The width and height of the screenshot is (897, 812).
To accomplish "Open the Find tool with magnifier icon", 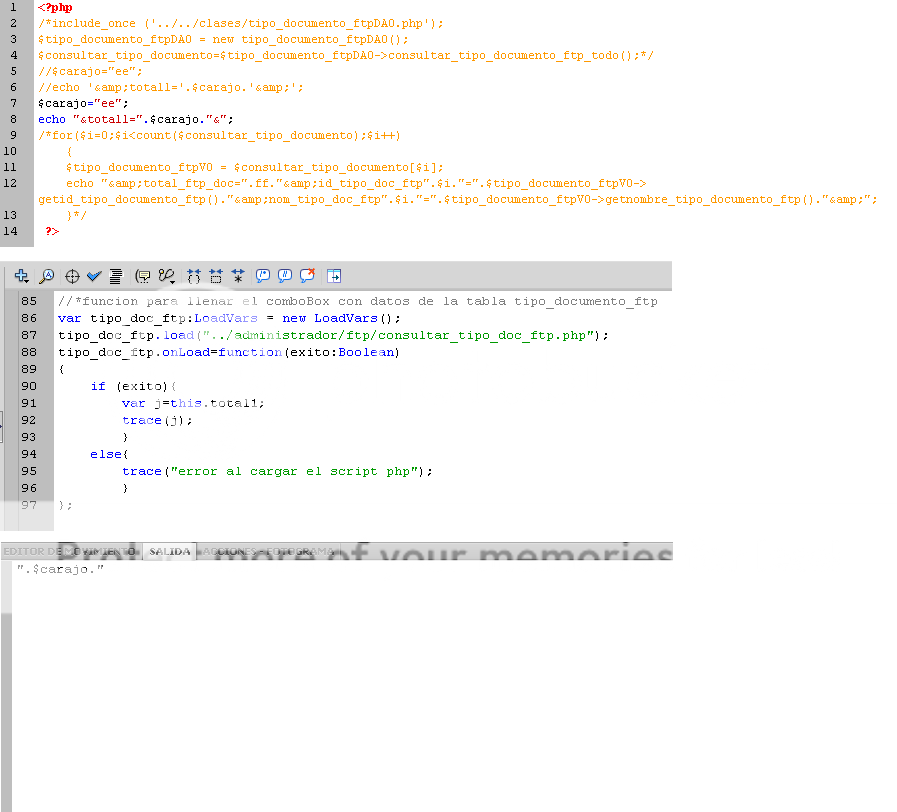I will (46, 276).
